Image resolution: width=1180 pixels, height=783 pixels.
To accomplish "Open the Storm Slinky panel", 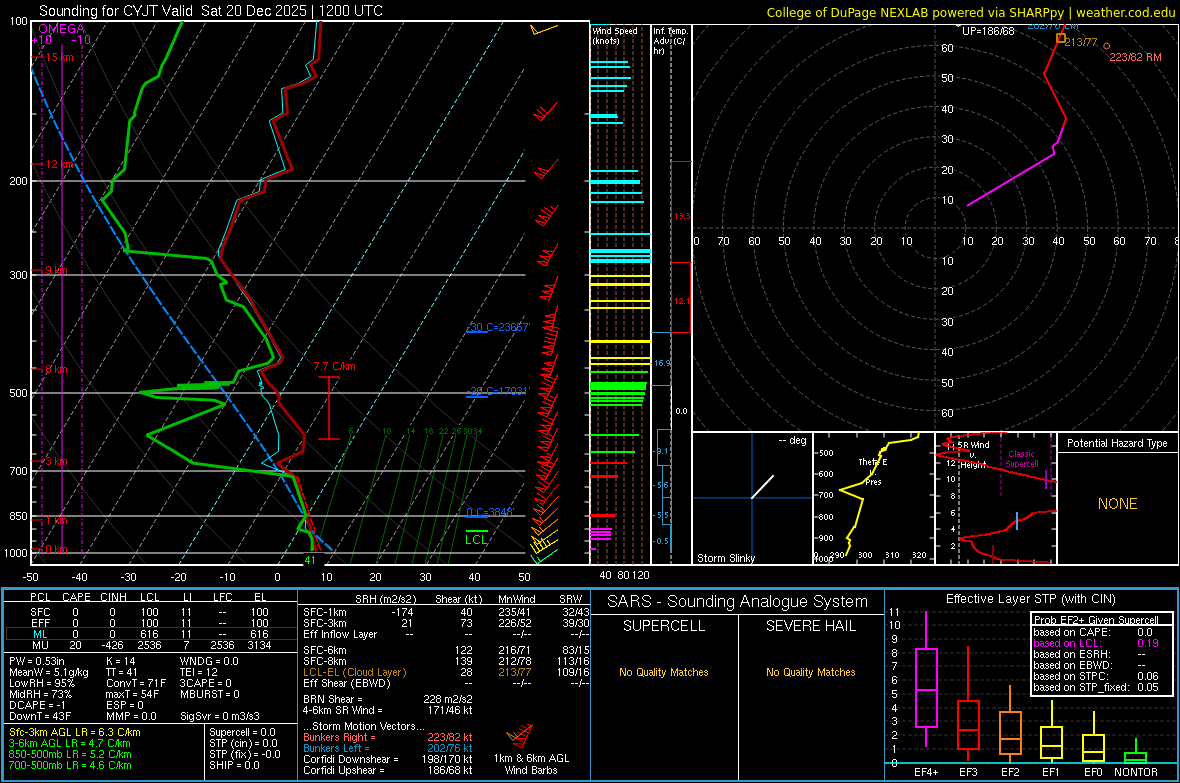I will pos(752,498).
